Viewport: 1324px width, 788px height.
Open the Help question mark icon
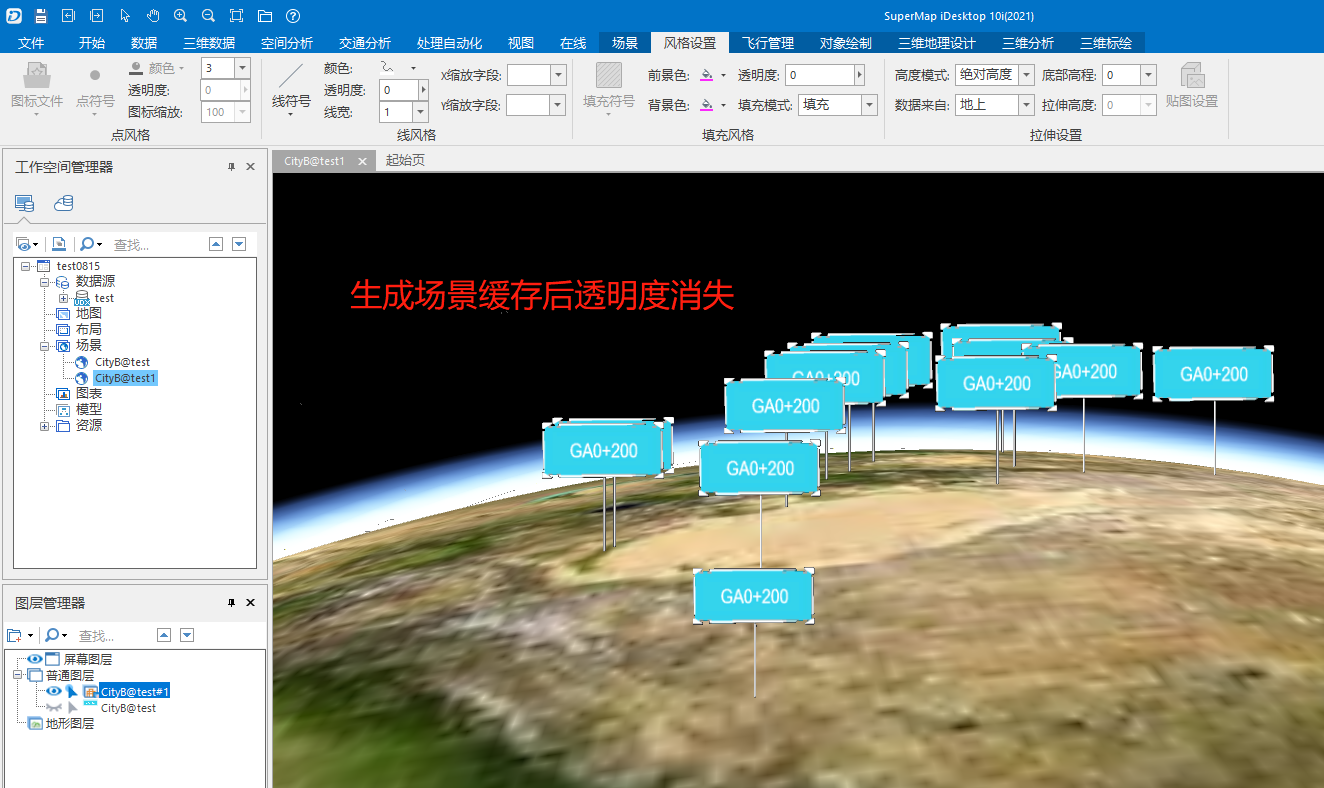click(292, 16)
